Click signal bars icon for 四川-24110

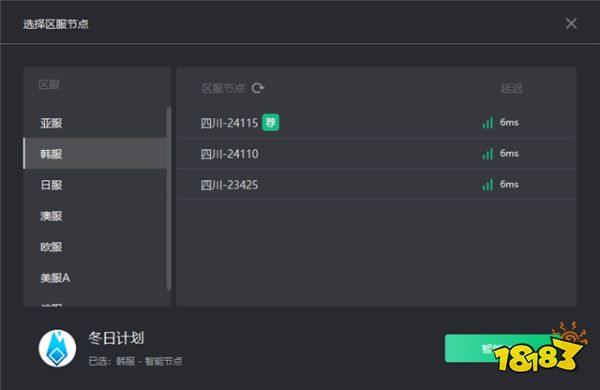pos(488,153)
